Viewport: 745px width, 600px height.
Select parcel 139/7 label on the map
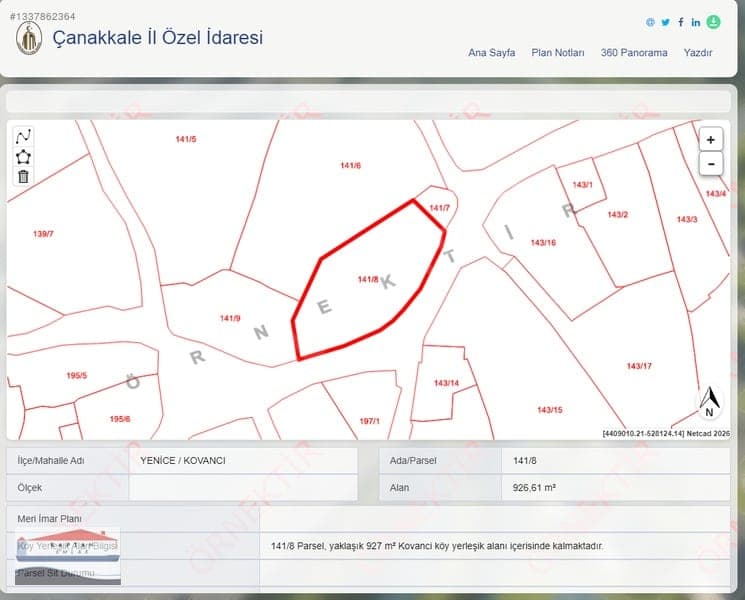[x=43, y=234]
